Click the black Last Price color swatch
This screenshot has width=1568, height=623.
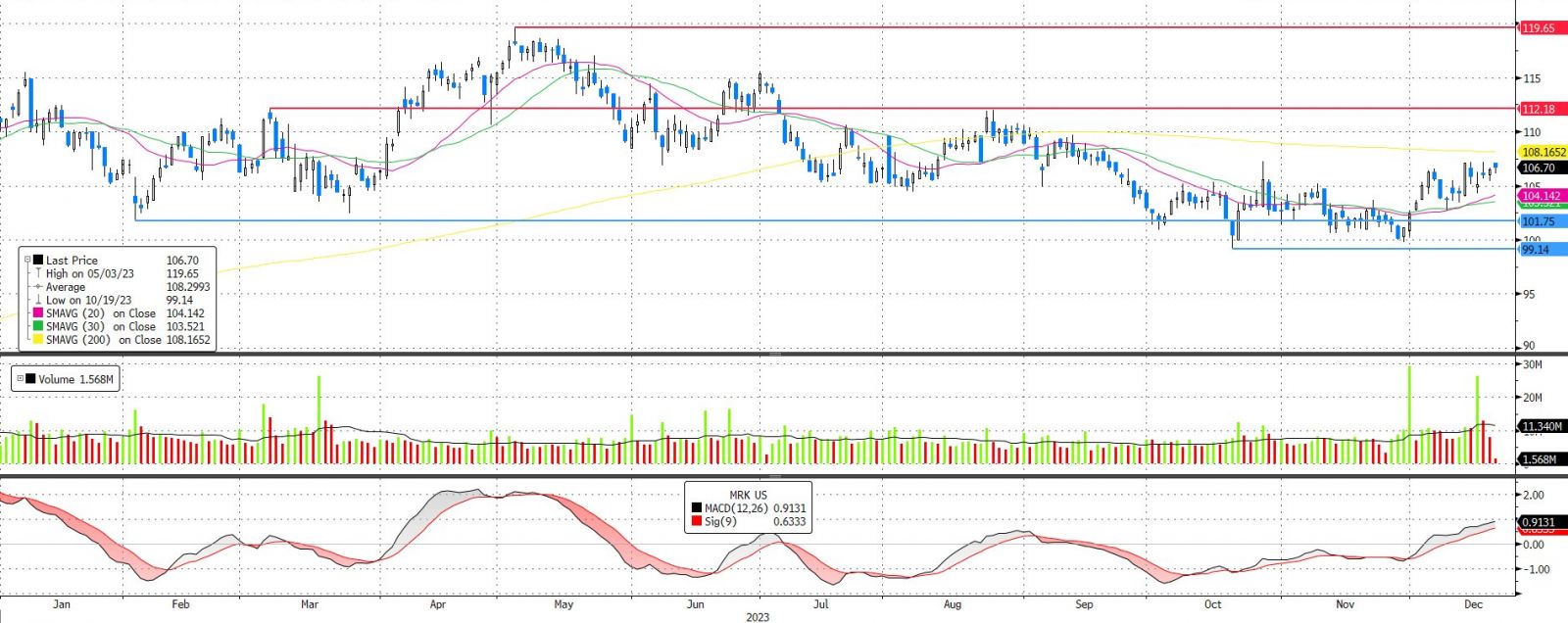point(37,261)
